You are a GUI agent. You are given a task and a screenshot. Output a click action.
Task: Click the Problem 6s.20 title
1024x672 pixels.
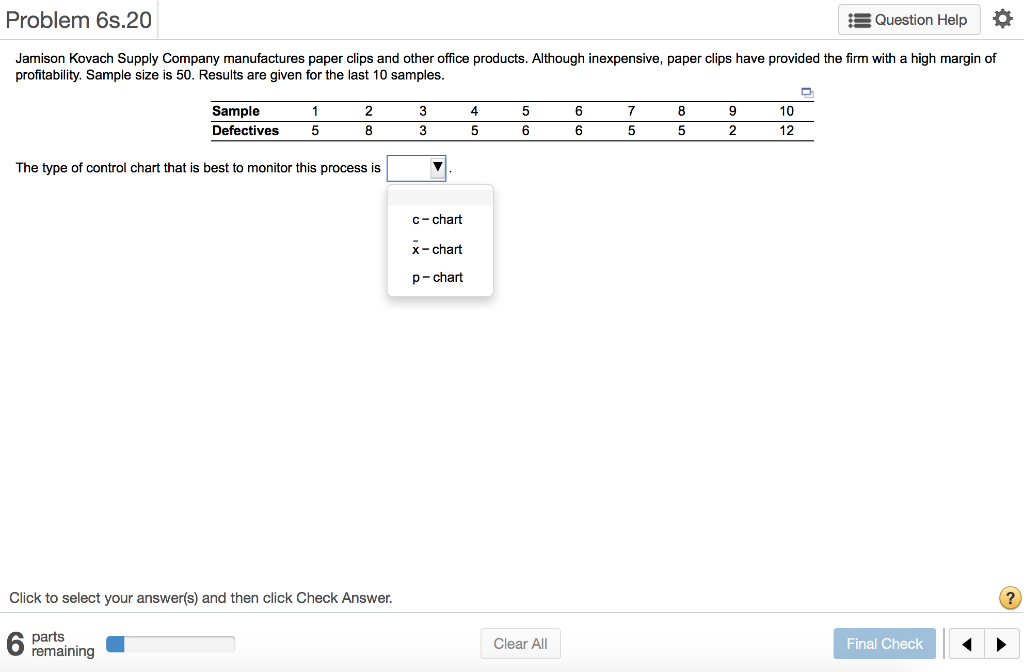coord(80,19)
